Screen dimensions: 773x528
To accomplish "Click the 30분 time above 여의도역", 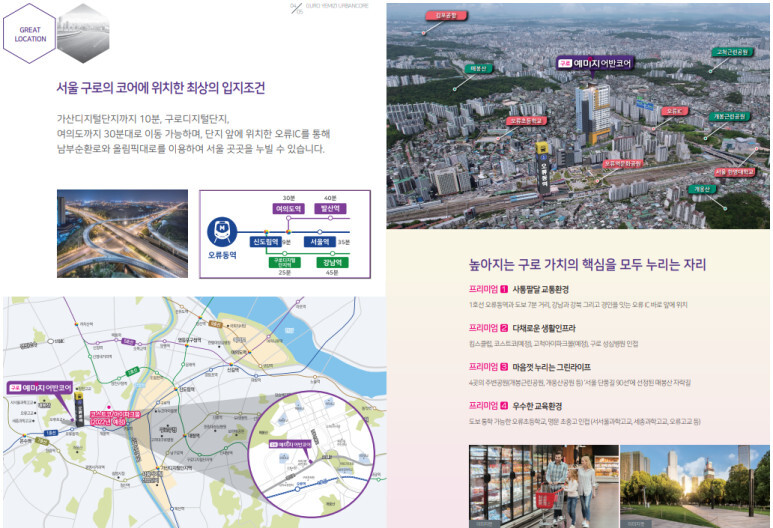I will pyautogui.click(x=288, y=198).
